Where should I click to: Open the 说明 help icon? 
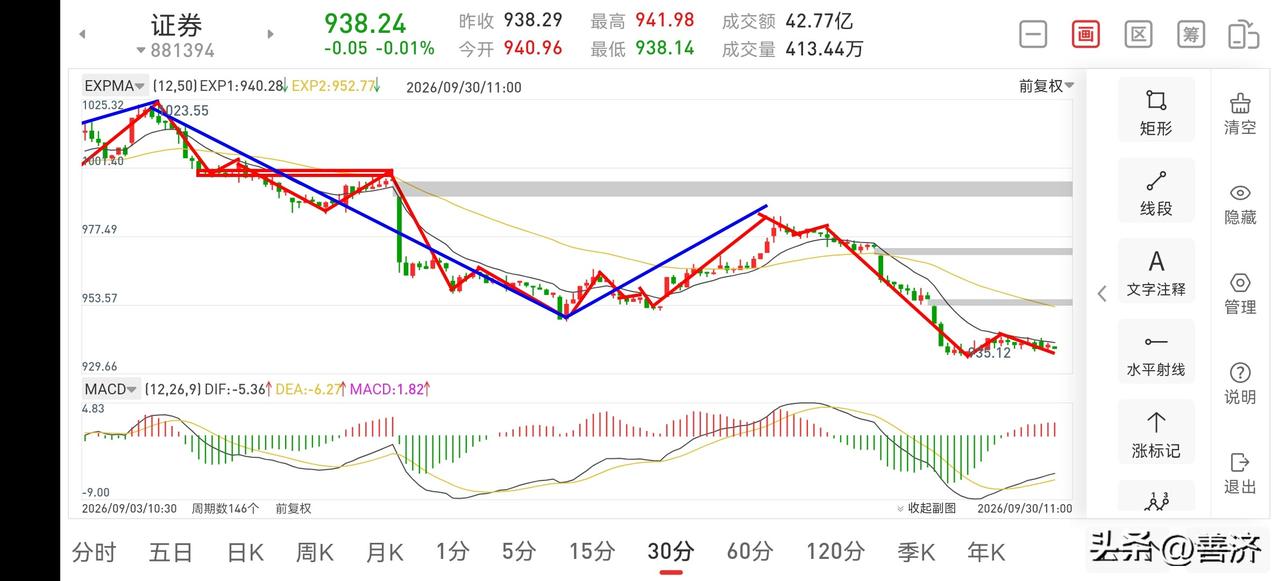(1240, 383)
